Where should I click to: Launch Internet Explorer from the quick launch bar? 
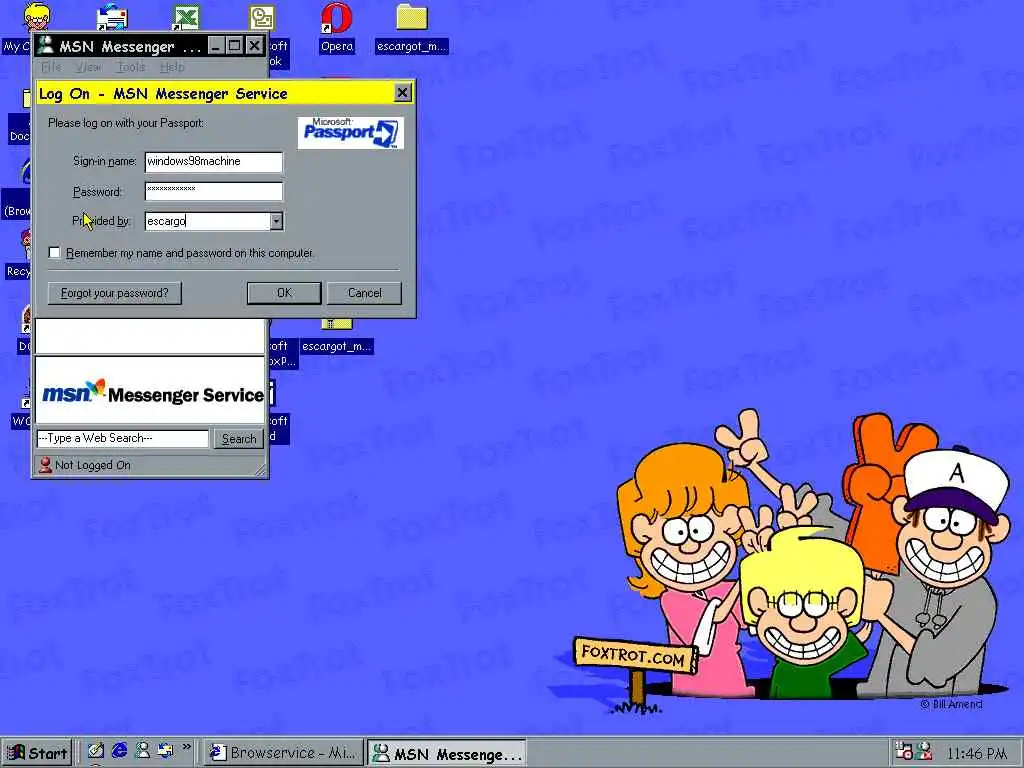click(119, 752)
